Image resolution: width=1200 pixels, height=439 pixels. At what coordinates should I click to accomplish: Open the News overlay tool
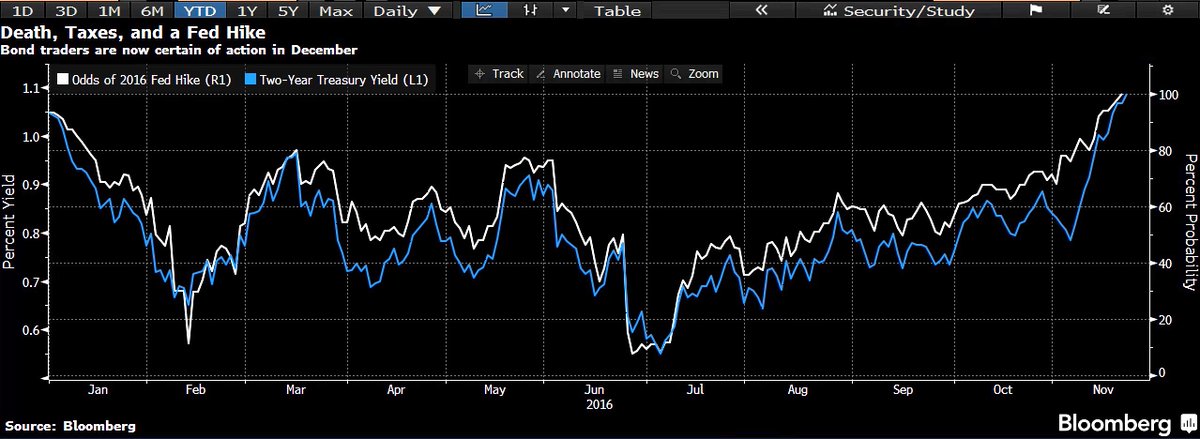635,74
